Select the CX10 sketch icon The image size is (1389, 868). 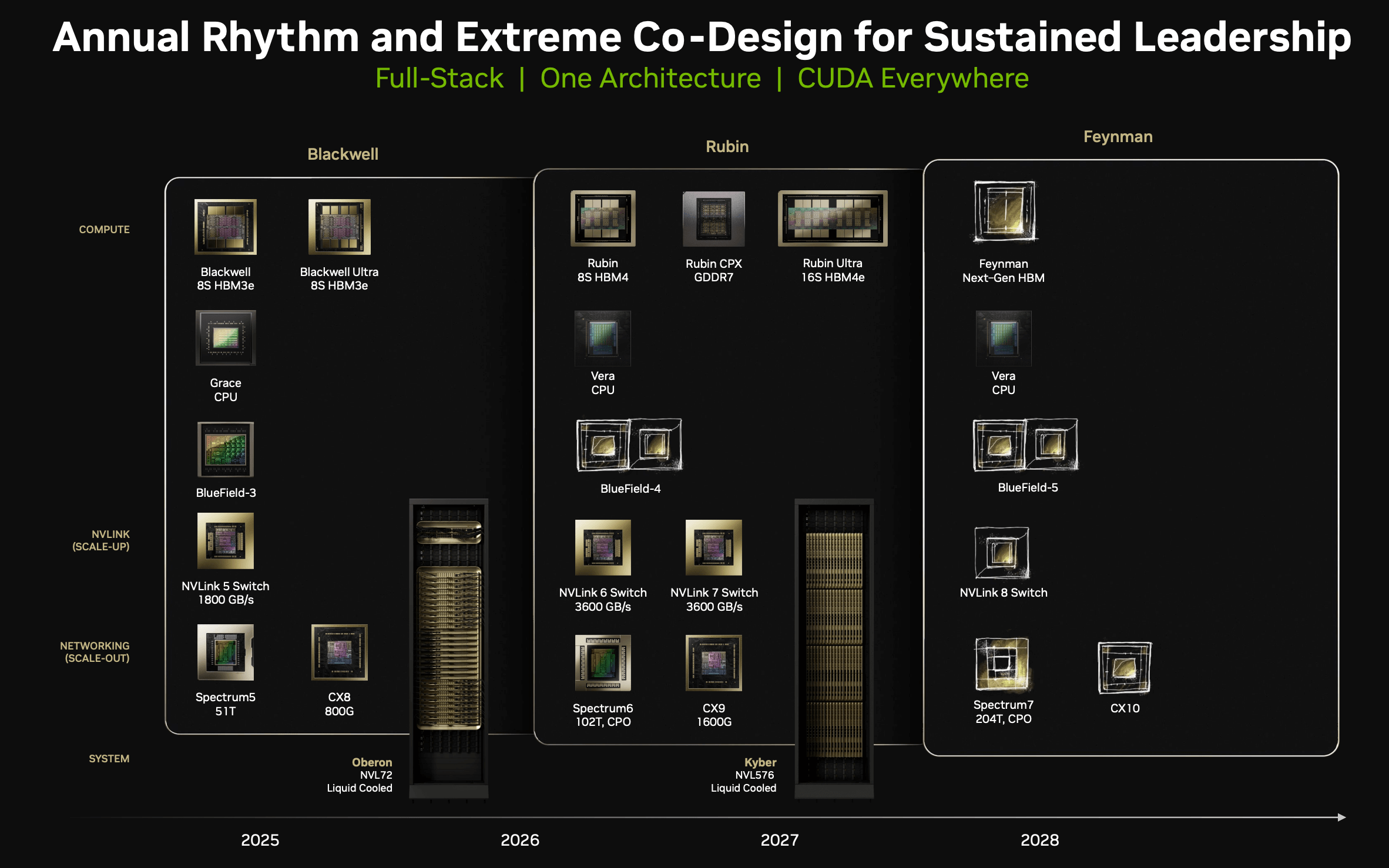[x=1125, y=668]
